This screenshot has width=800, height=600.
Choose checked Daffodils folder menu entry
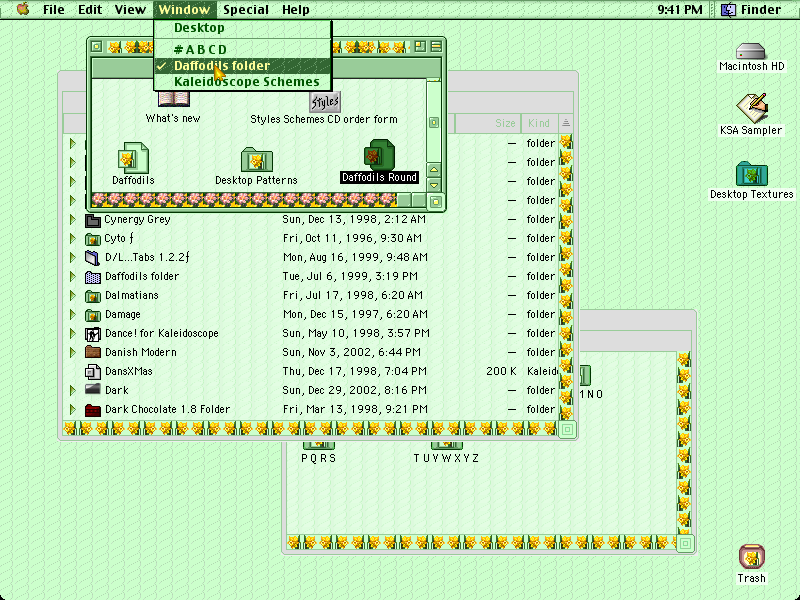242,66
